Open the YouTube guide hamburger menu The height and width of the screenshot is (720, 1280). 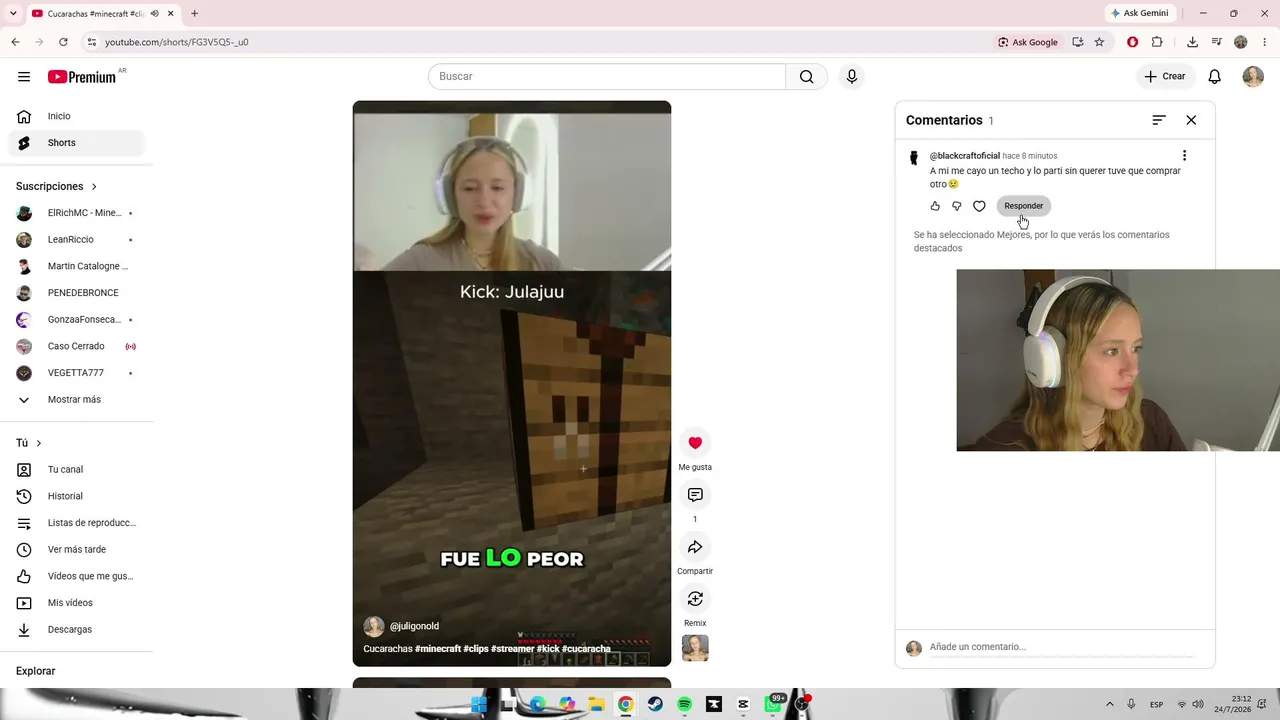tap(24, 77)
